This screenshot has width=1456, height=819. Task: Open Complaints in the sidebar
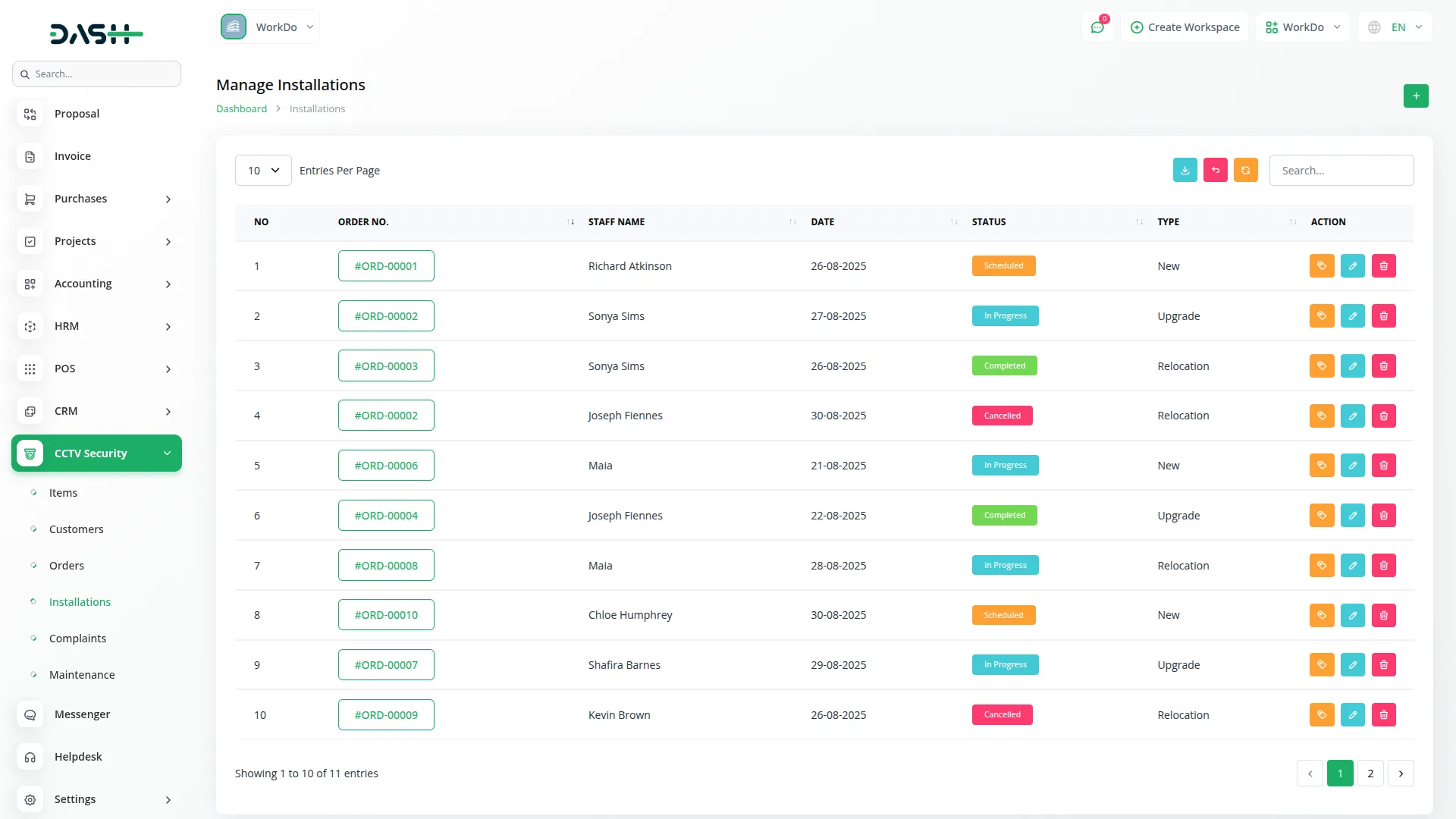tap(77, 639)
